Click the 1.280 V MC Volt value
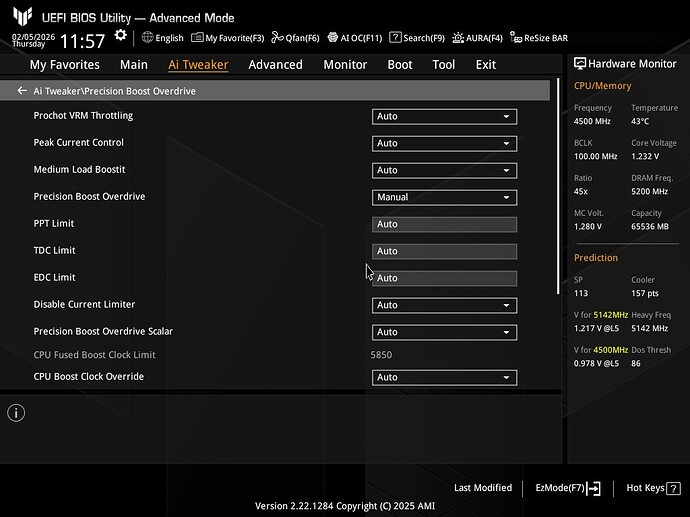This screenshot has height=517, width=690. coord(587,227)
